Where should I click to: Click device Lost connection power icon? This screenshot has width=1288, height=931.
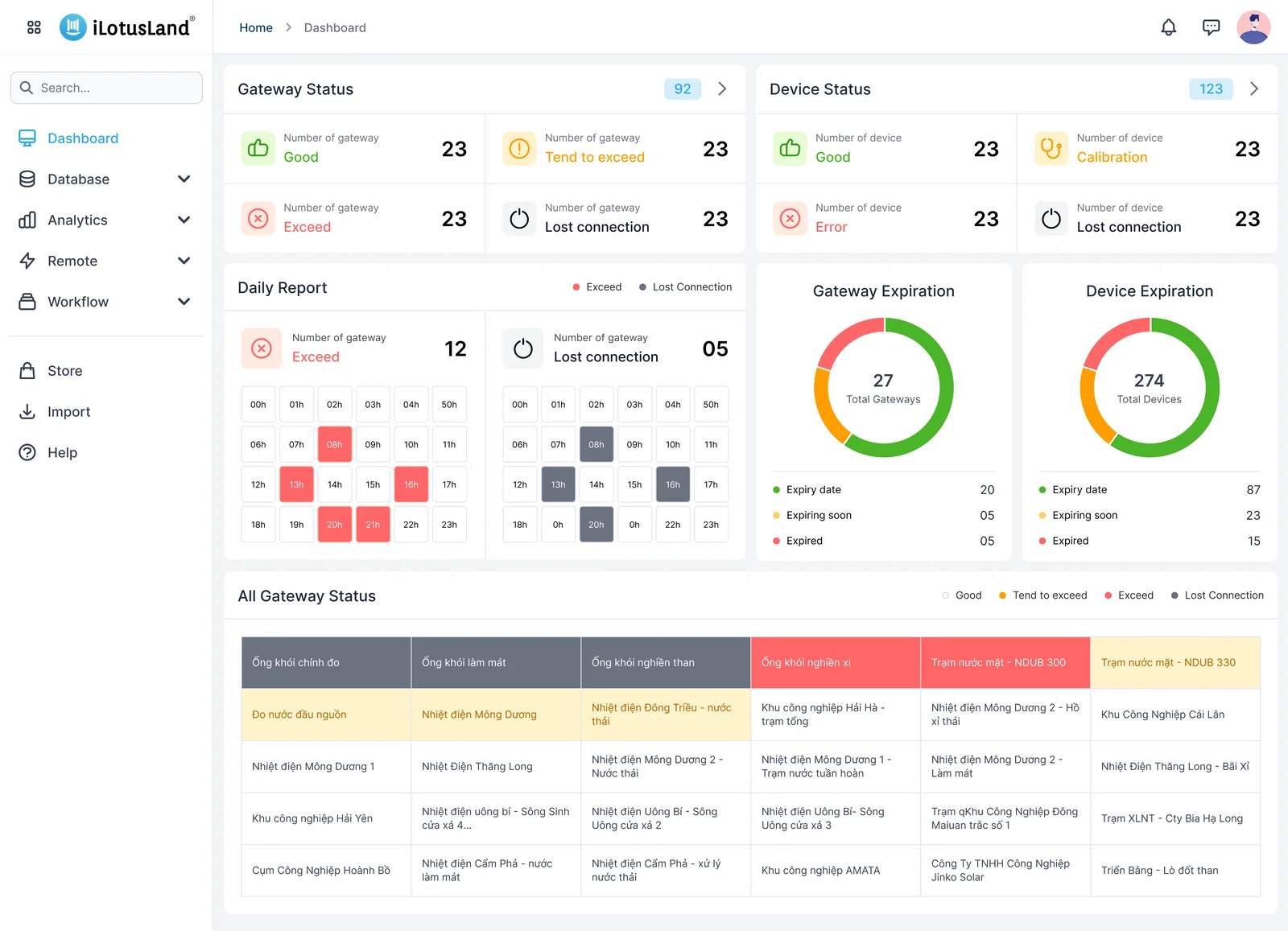point(1051,218)
